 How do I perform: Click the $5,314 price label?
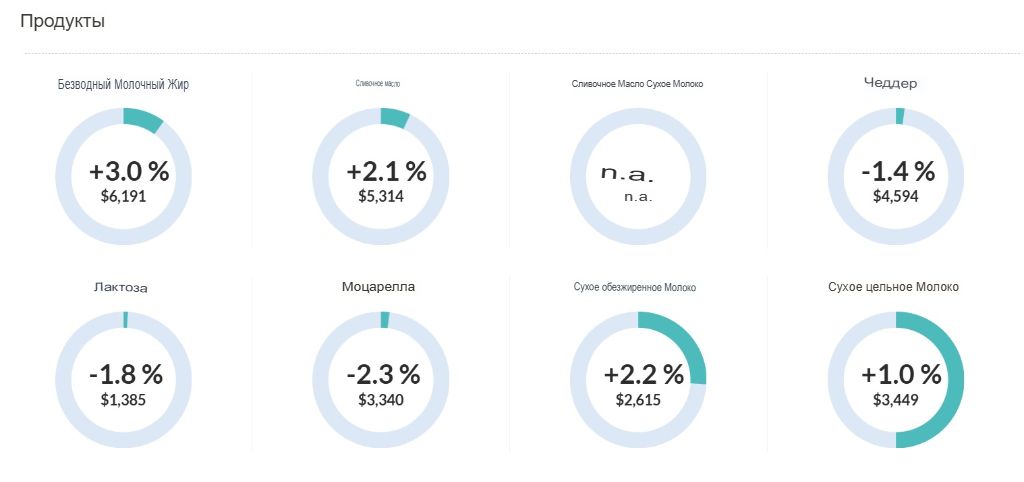coord(380,196)
